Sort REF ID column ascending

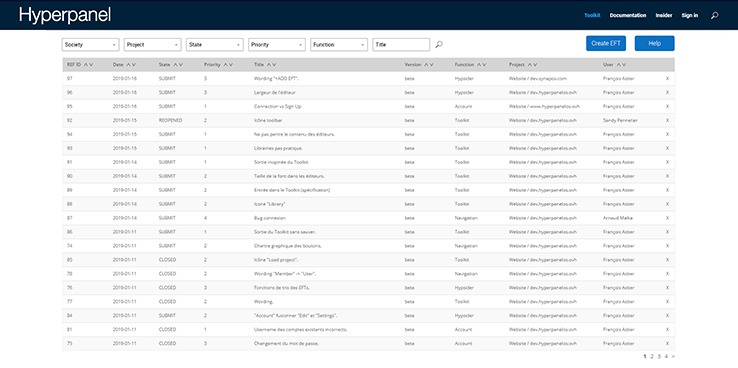(x=86, y=64)
